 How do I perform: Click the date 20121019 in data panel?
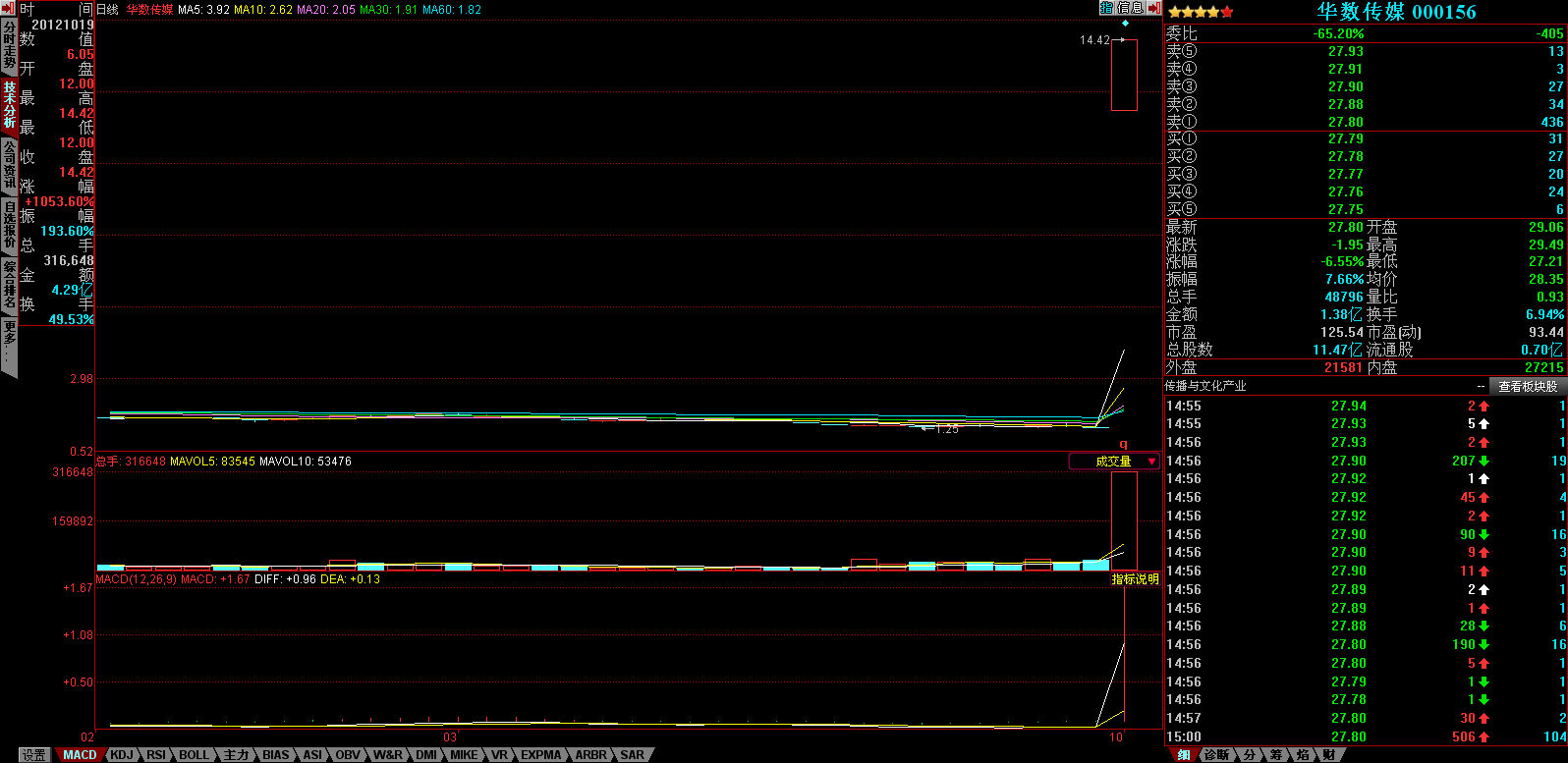point(63,25)
